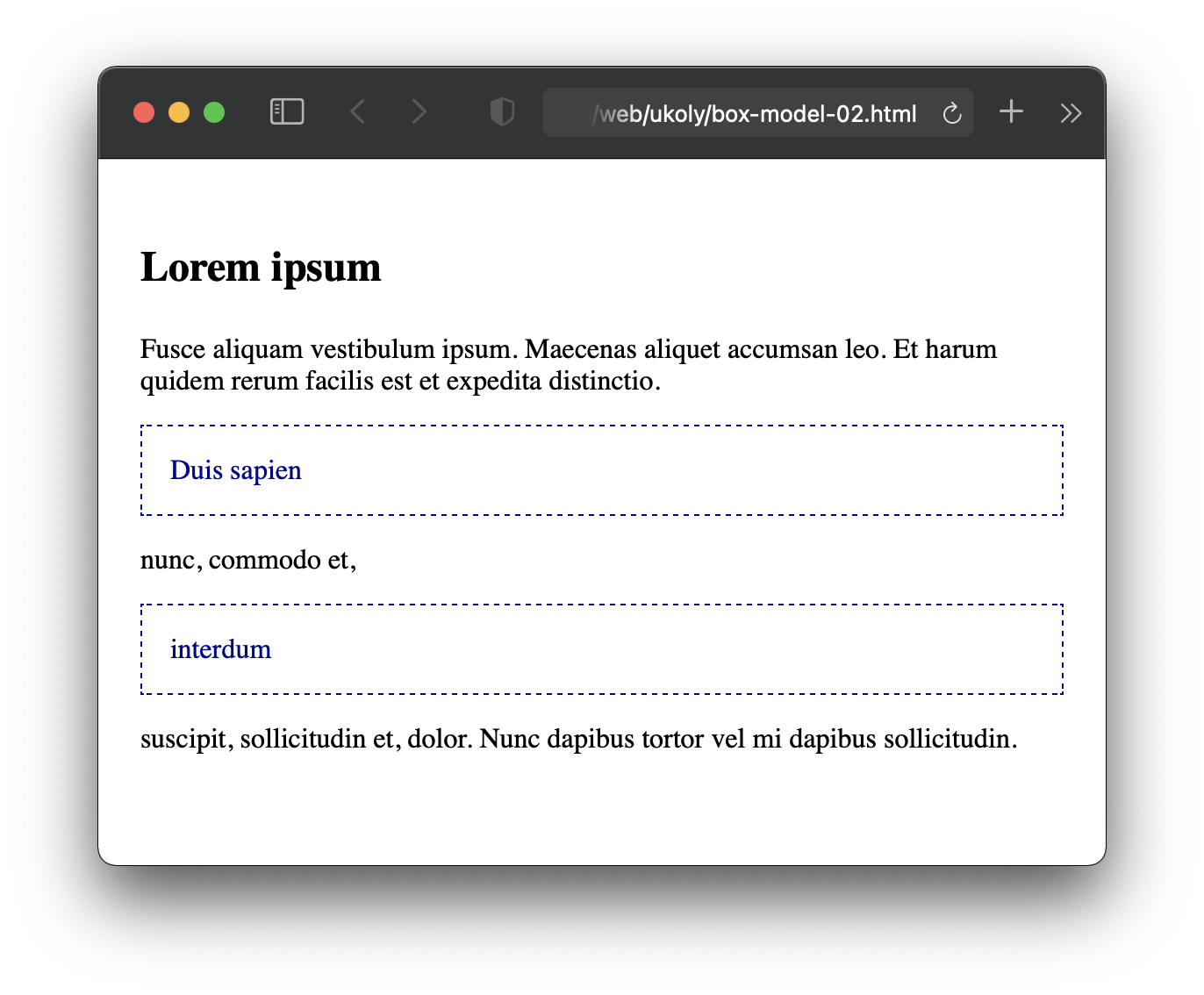Close the Safari window
Viewport: 1204px width, 995px height.
144,113
